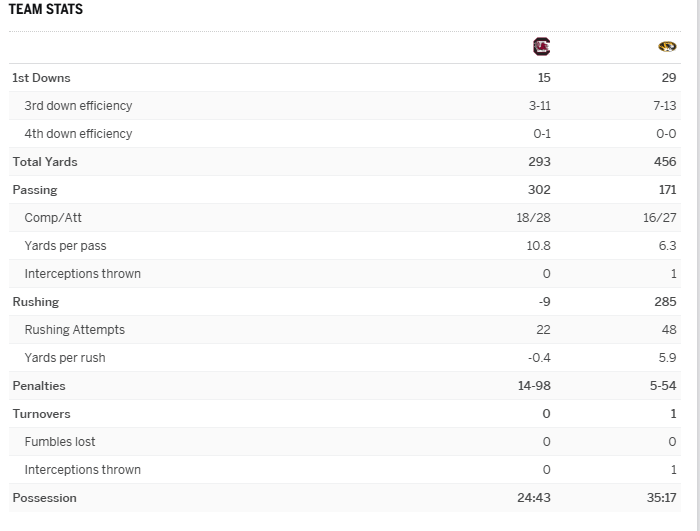
Task: Click the Rushing category label
Action: coord(36,302)
